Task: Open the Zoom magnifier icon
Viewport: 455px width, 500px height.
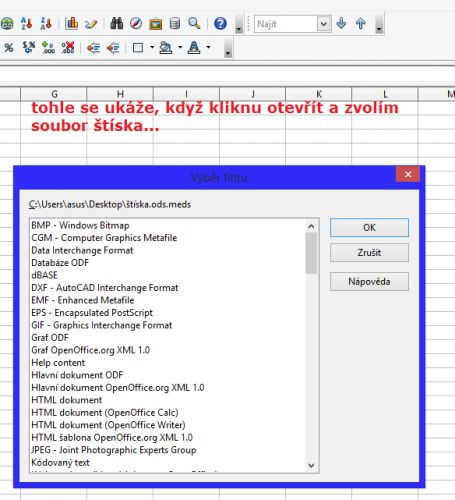Action: 194,24
